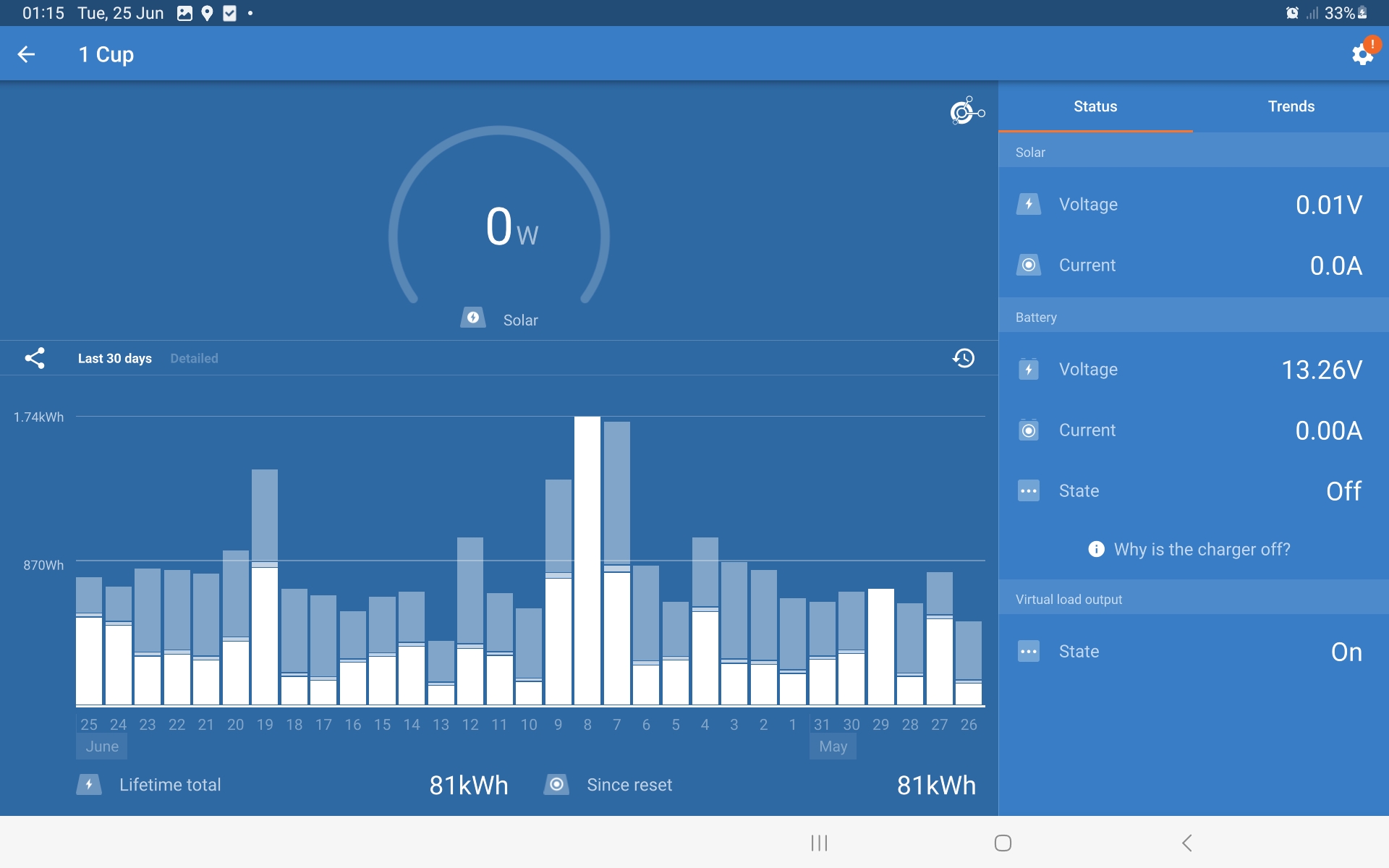Select the tallest bar for day 8
The width and height of the screenshot is (1389, 868).
pos(587,561)
